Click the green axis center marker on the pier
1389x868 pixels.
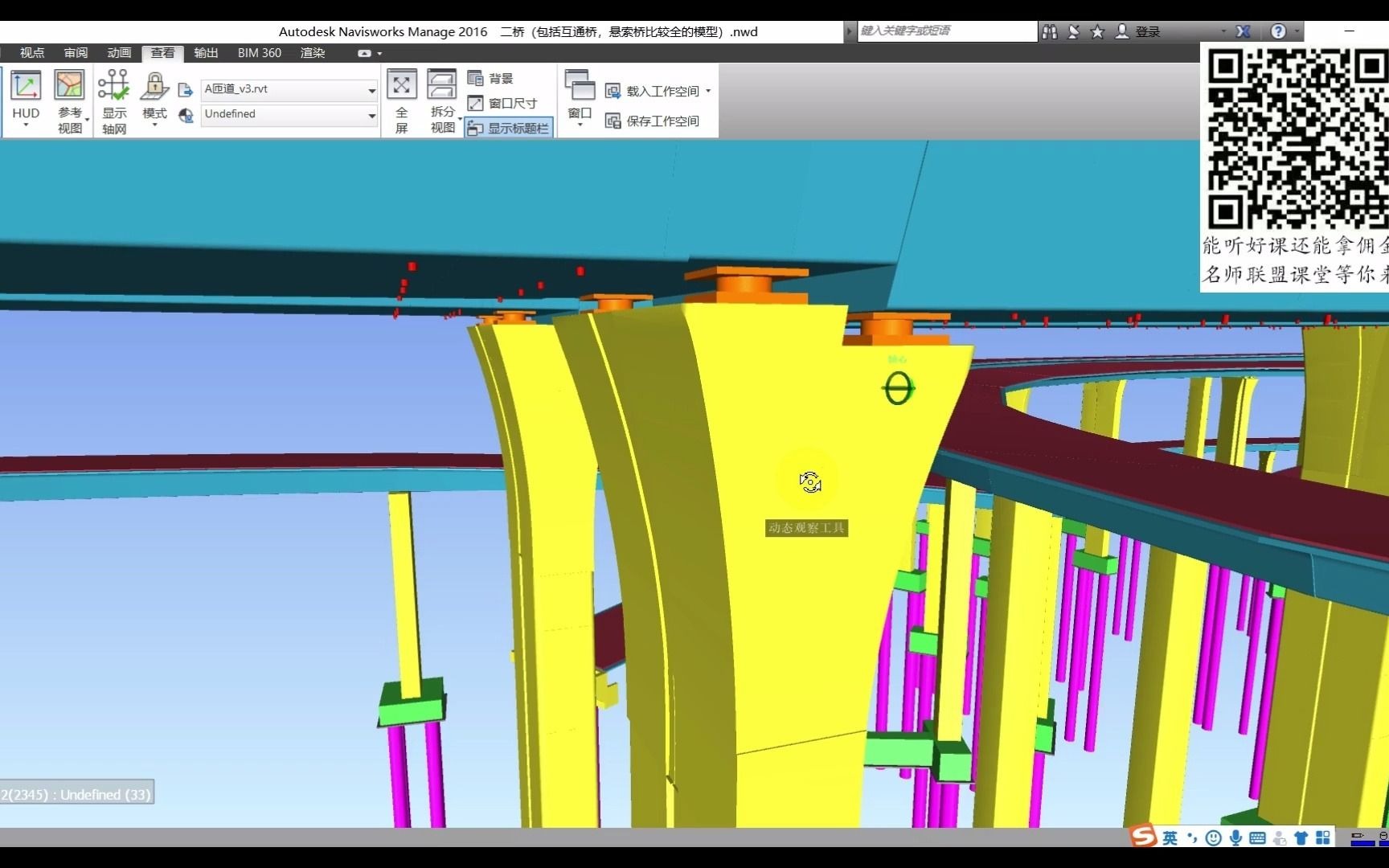[898, 389]
